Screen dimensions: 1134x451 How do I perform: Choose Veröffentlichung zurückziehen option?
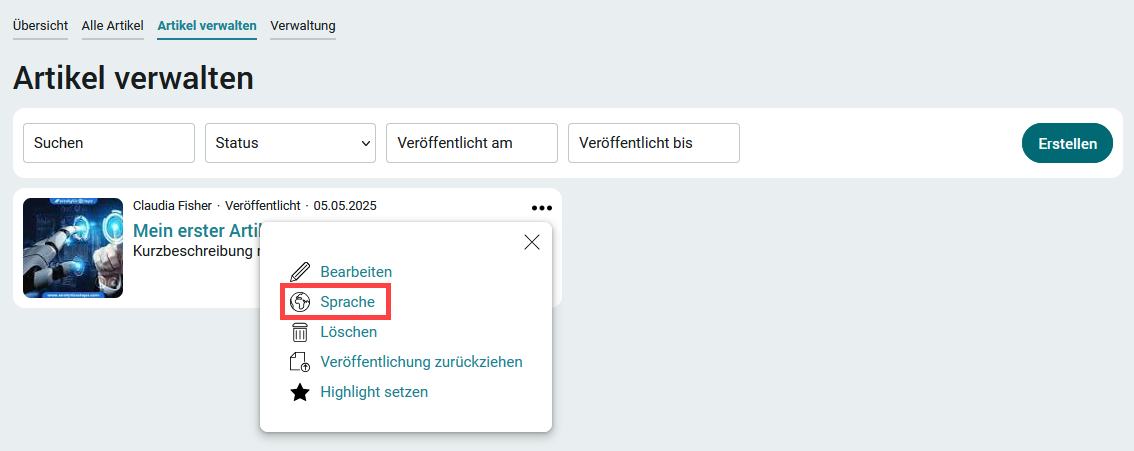pos(422,362)
